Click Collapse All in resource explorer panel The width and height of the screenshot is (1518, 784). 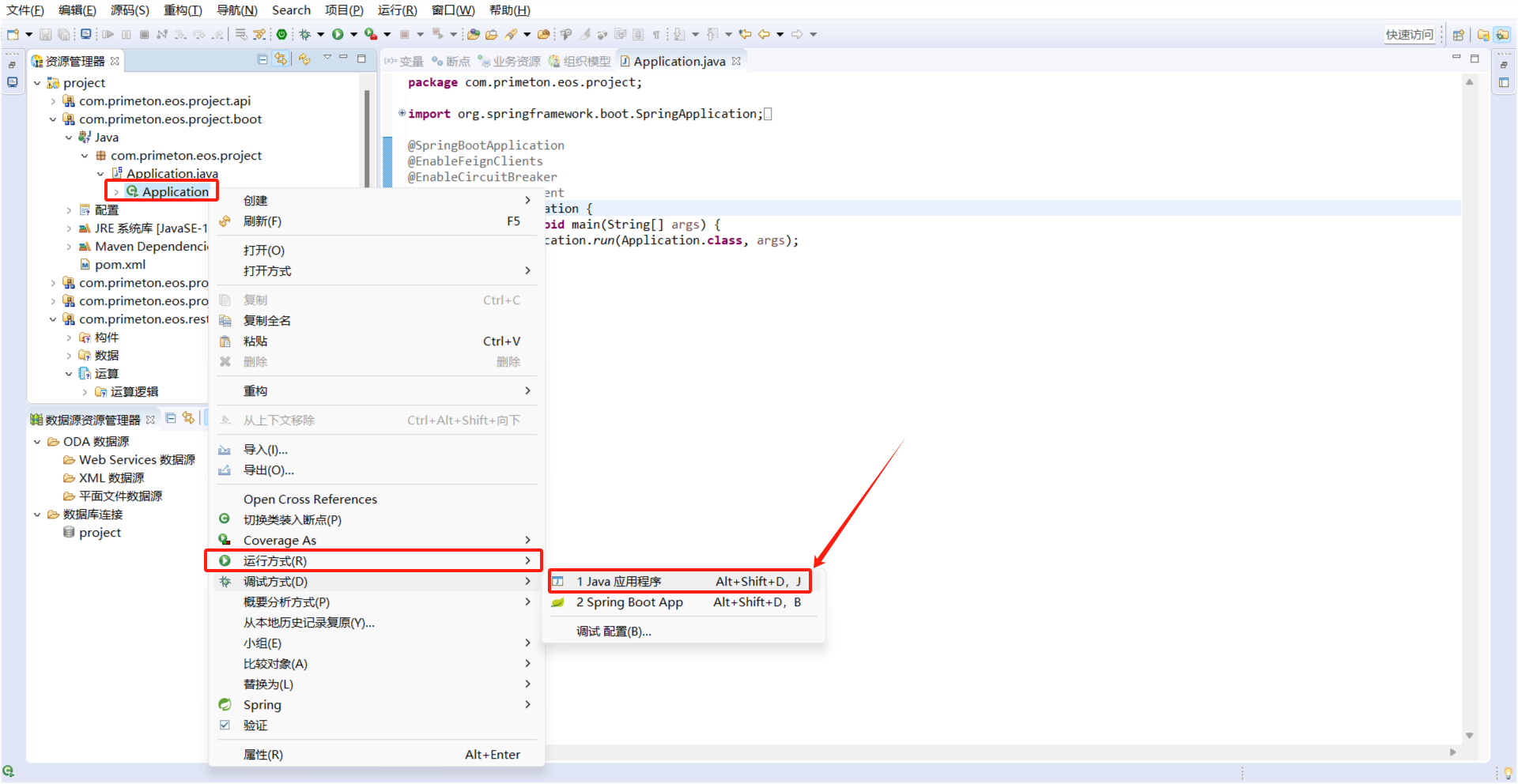pos(262,59)
